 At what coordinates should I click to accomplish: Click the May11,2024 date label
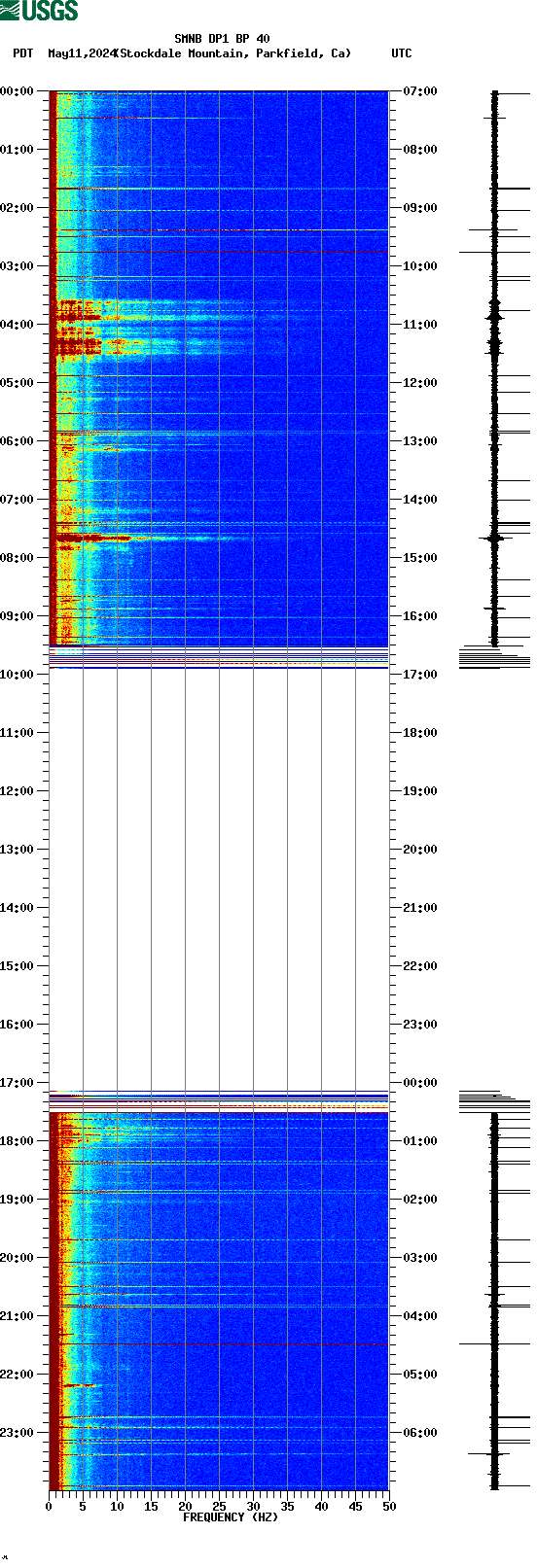pyautogui.click(x=82, y=53)
